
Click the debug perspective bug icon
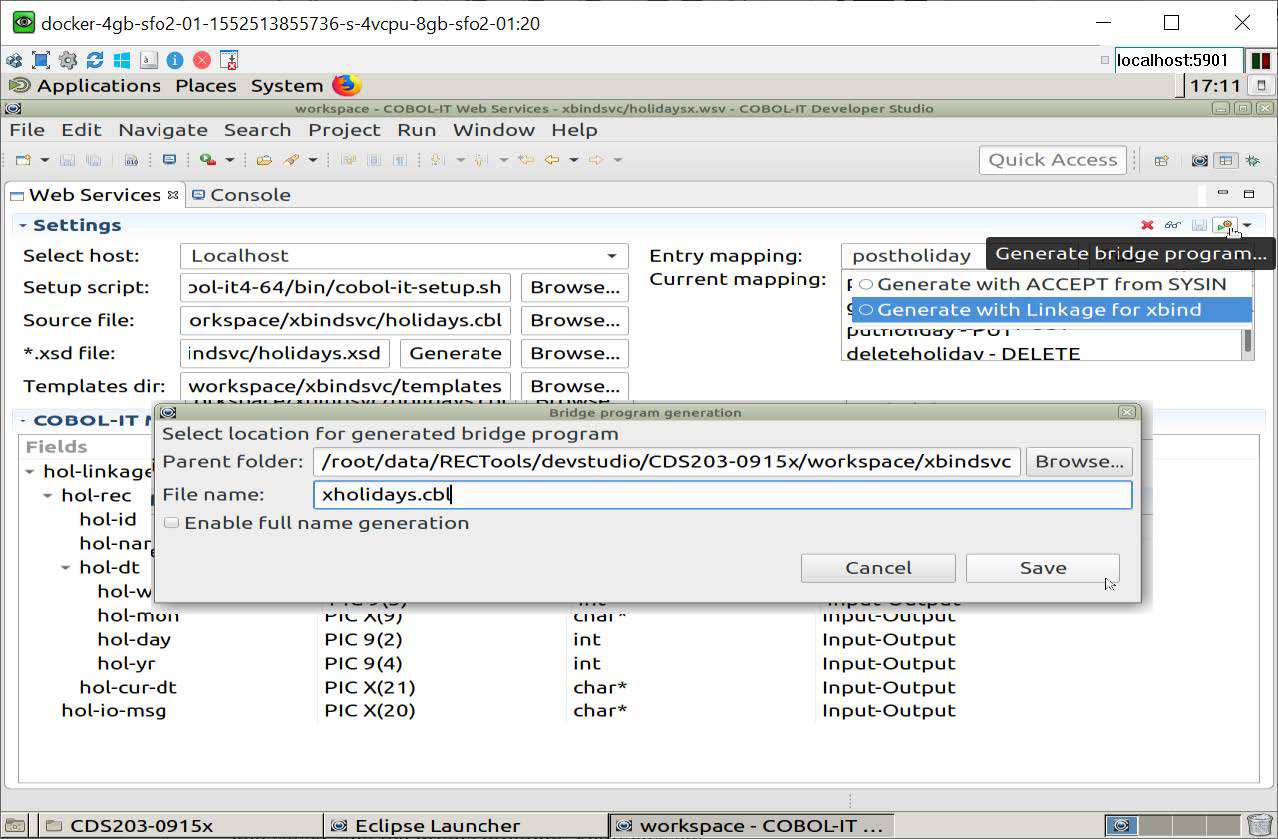(x=1252, y=160)
